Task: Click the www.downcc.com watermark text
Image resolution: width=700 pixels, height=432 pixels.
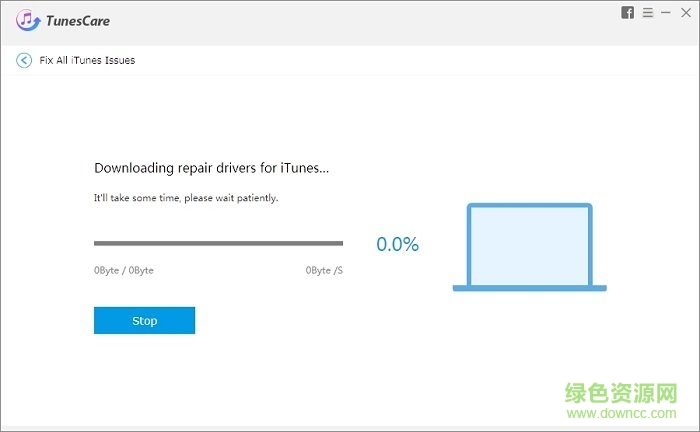Action: click(x=638, y=412)
